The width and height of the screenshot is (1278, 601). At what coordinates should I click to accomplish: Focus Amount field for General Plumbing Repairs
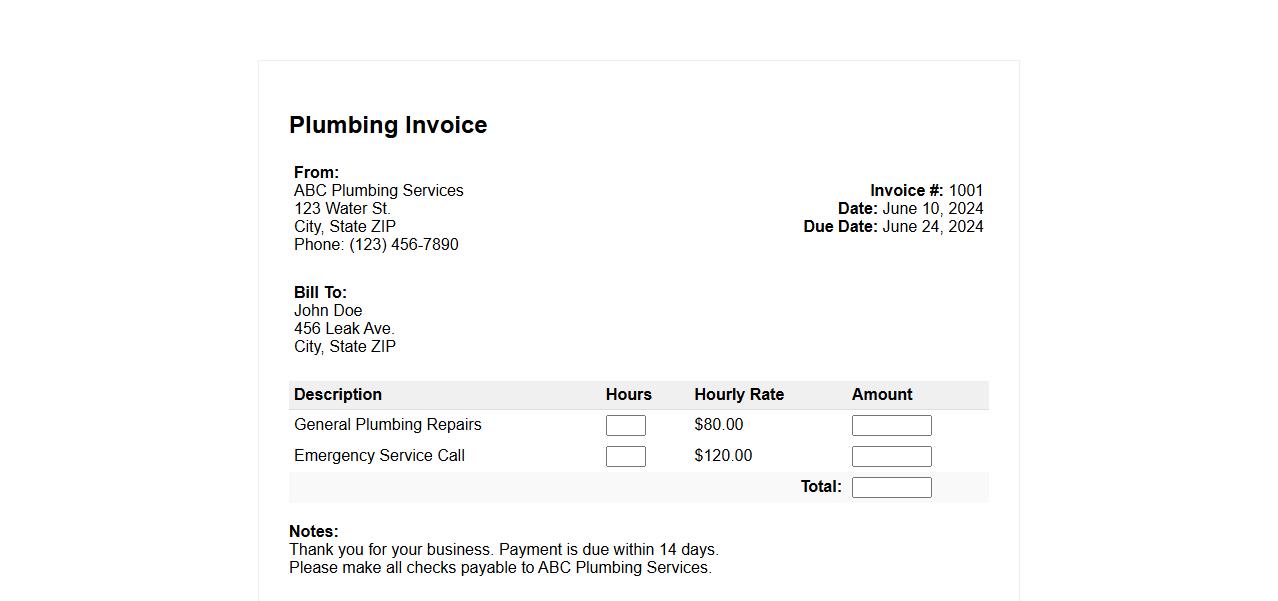(891, 425)
